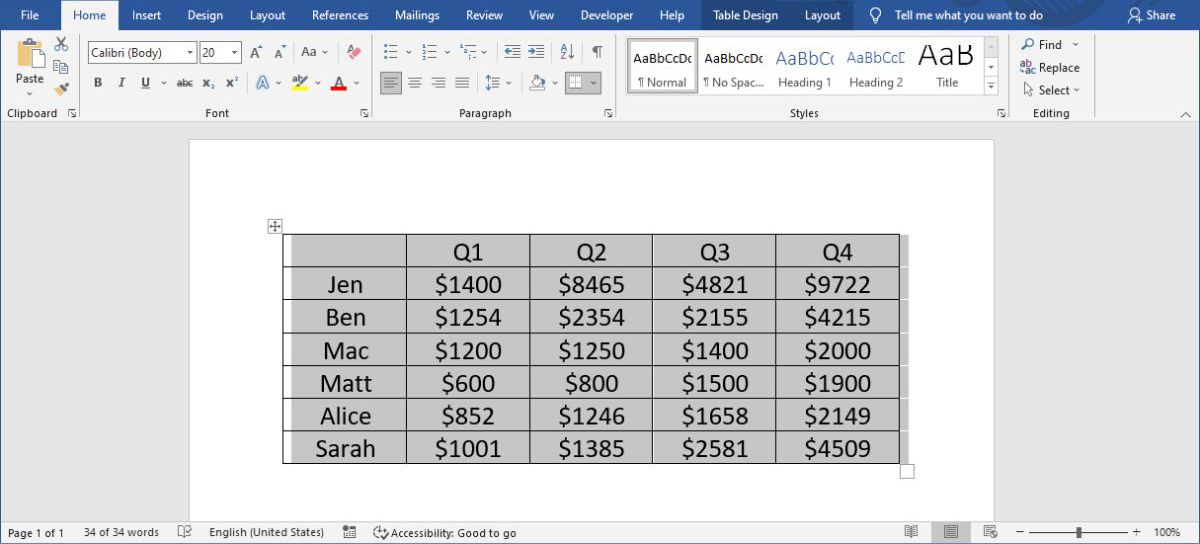Switch to Web Layout view
1200x544 pixels.
(990, 532)
